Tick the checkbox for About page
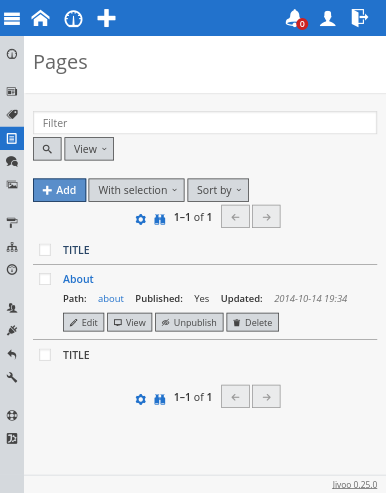 tap(45, 279)
